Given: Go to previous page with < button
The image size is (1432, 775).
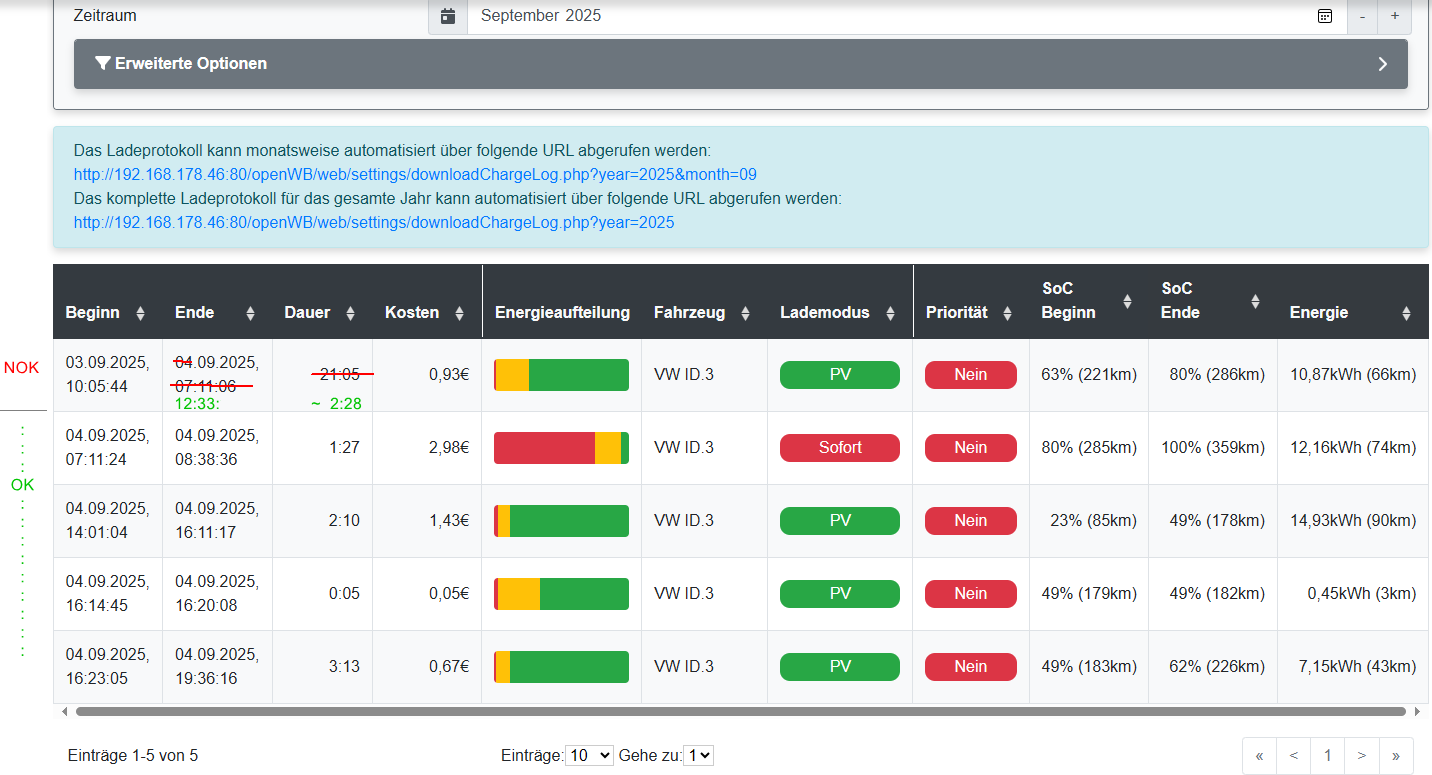Looking at the screenshot, I should click(x=1294, y=756).
